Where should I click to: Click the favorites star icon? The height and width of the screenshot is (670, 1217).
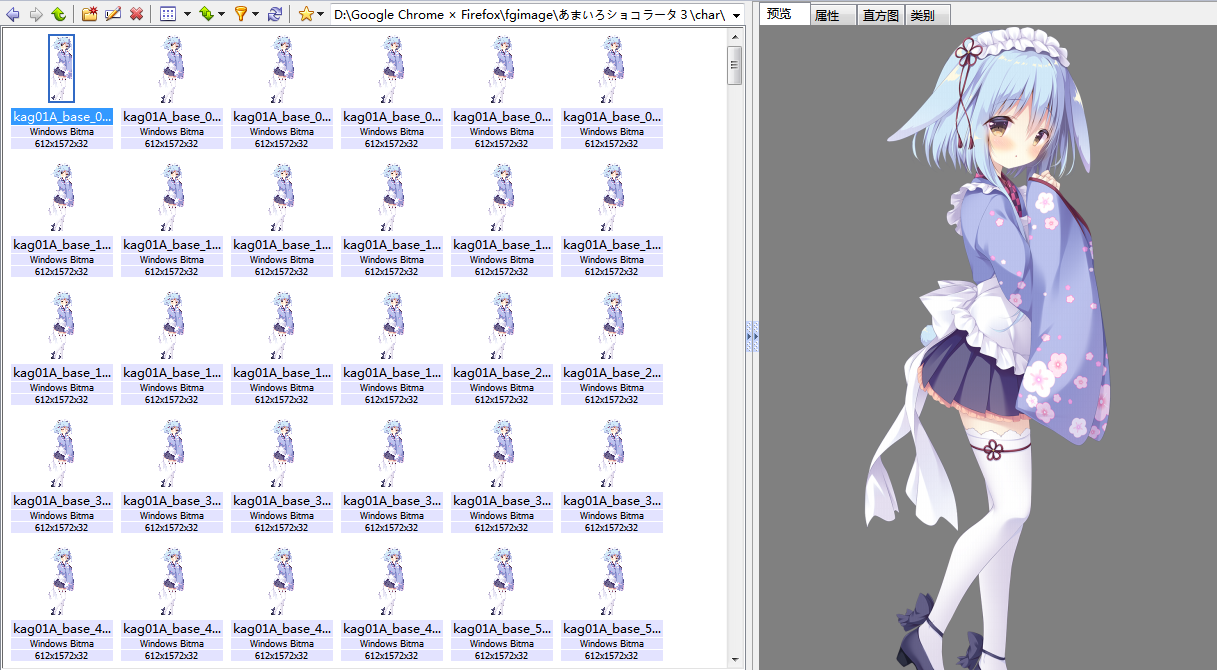coord(306,15)
